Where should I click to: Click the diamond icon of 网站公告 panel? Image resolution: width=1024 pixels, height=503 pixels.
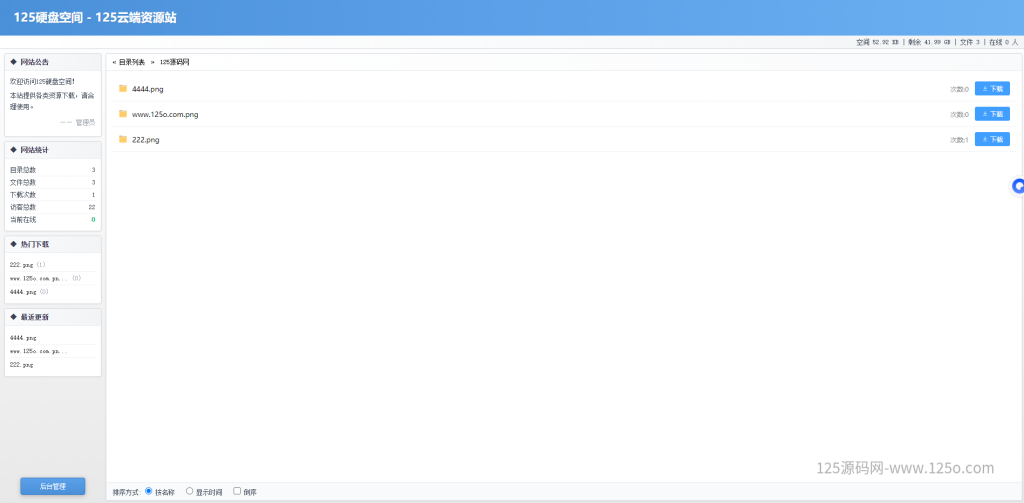click(x=13, y=62)
